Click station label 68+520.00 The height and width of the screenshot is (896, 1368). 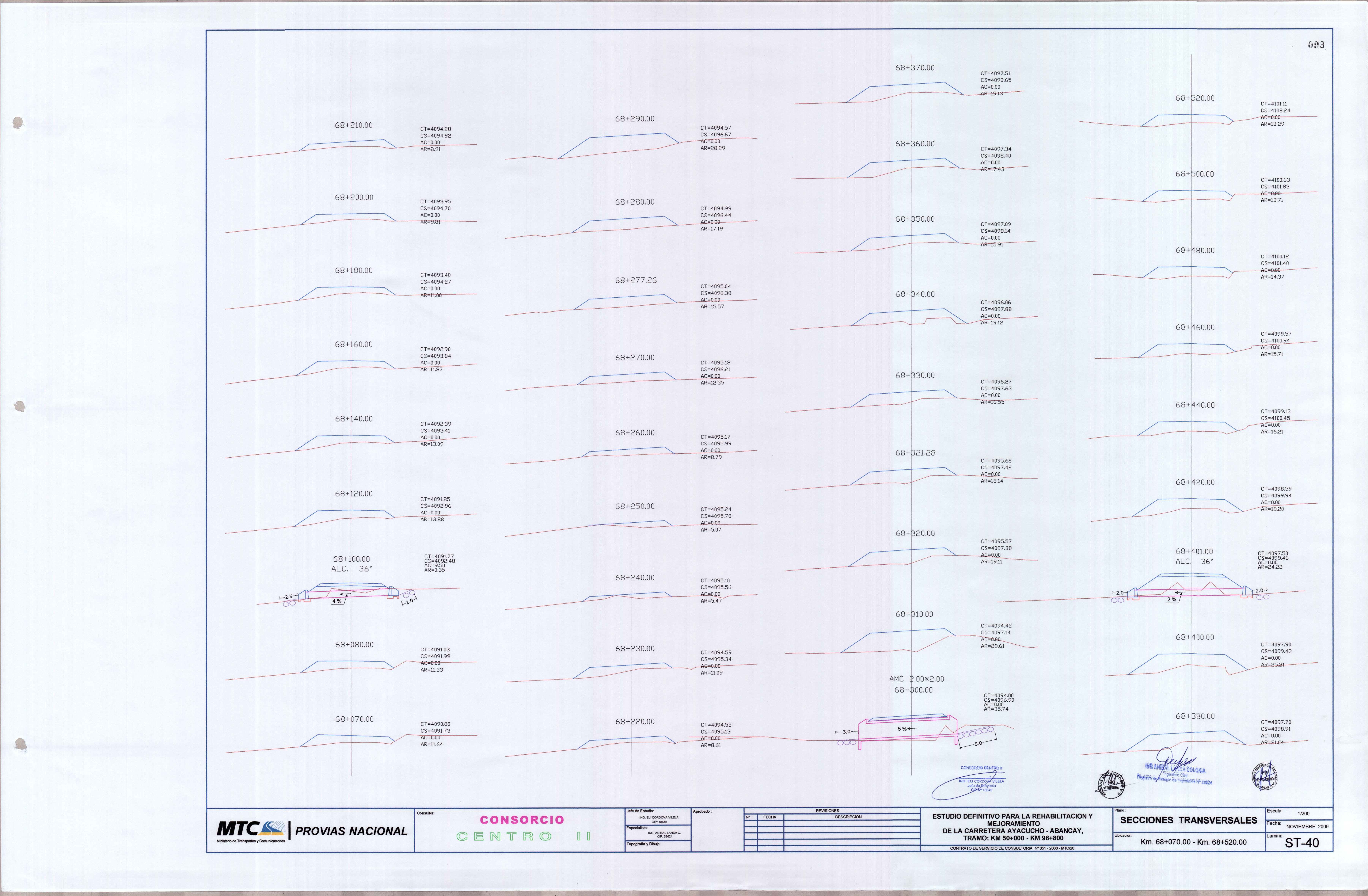click(x=1195, y=98)
